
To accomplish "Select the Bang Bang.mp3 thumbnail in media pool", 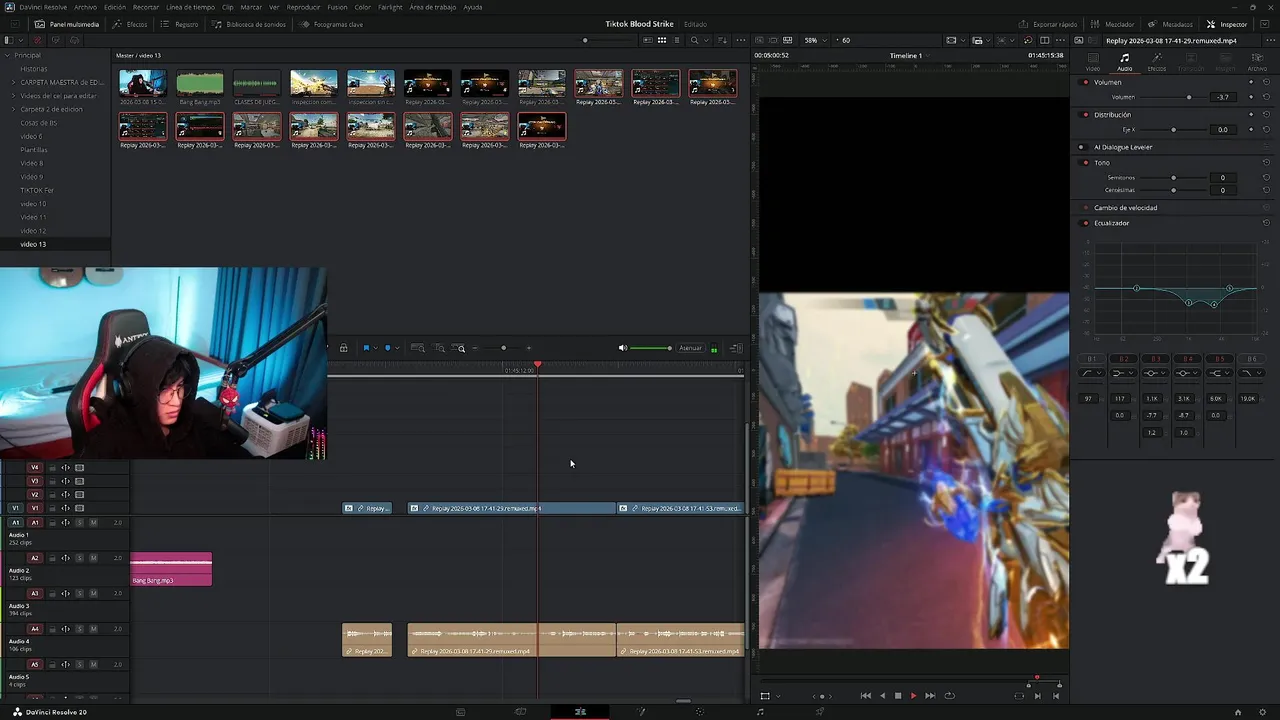I will click(x=199, y=83).
